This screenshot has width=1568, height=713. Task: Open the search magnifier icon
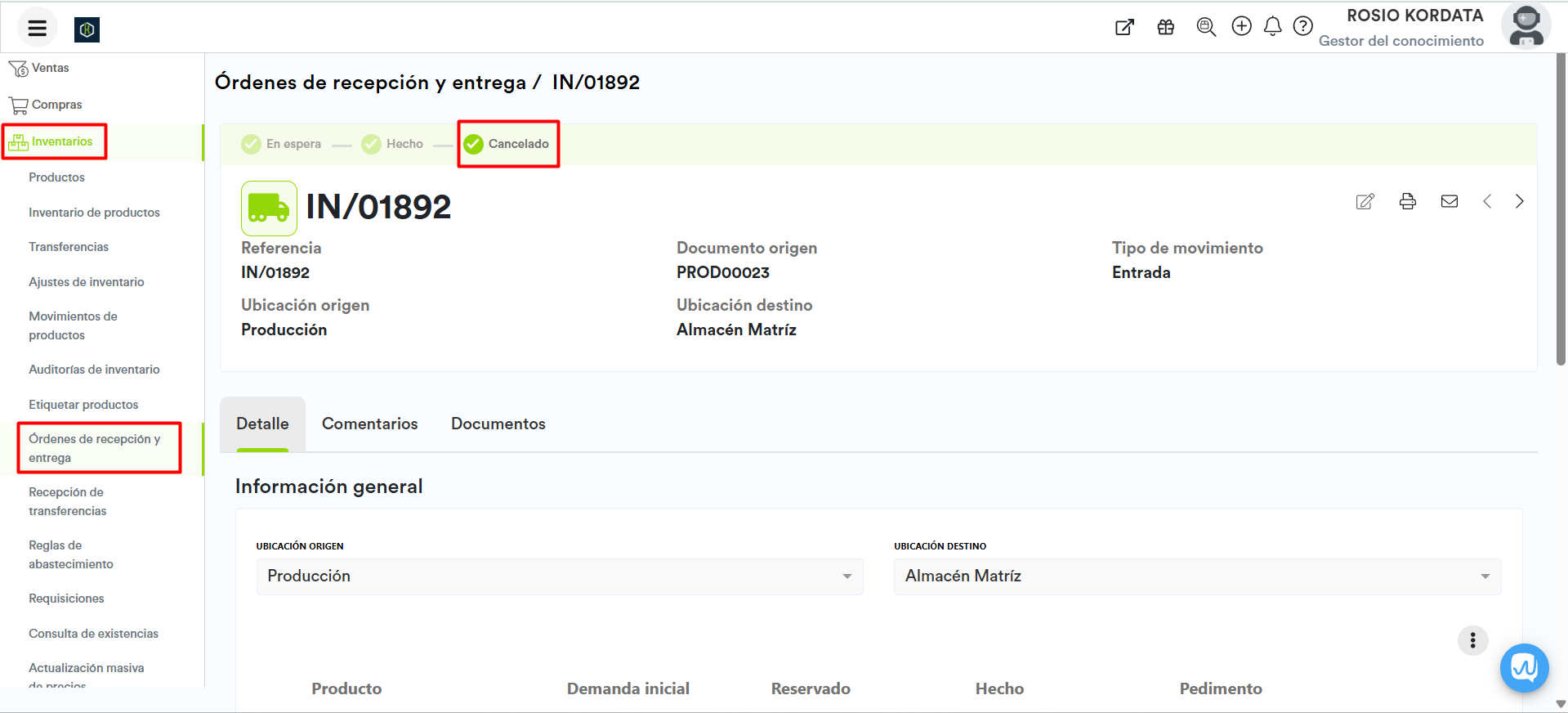tap(1205, 27)
